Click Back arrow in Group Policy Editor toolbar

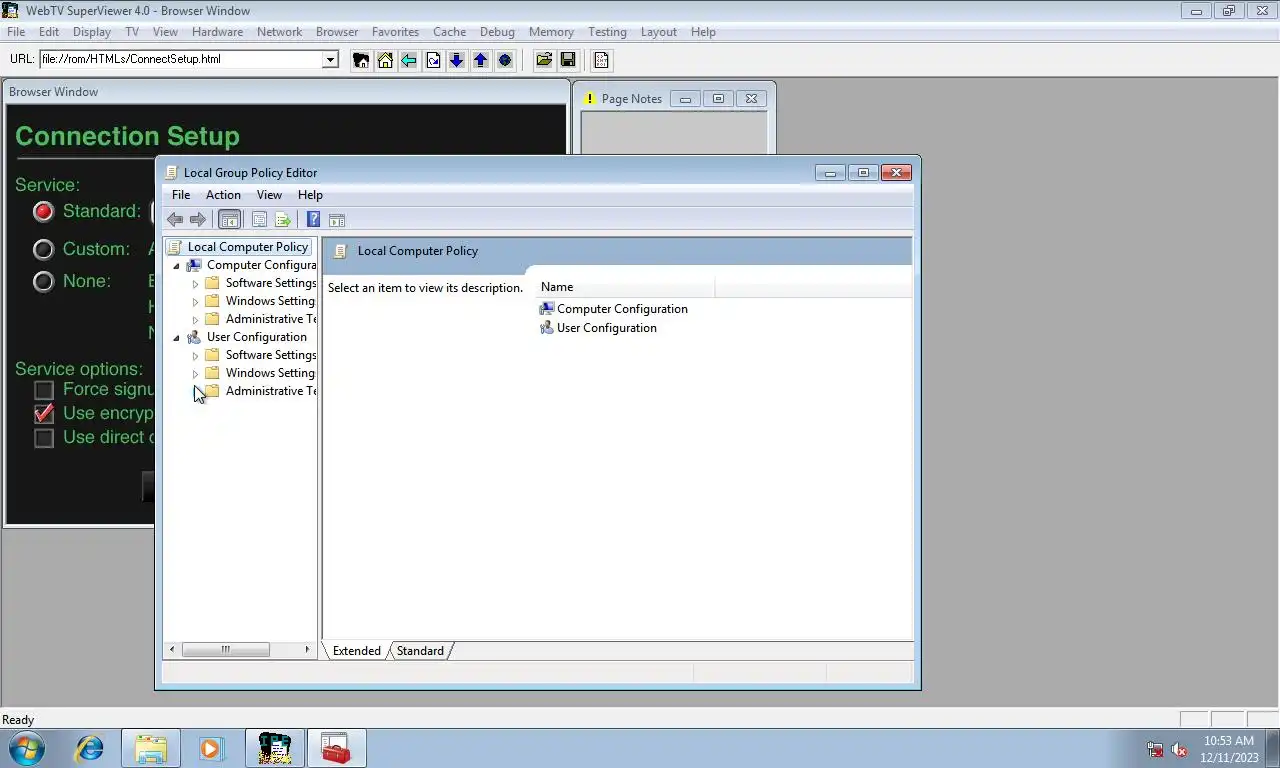click(175, 220)
